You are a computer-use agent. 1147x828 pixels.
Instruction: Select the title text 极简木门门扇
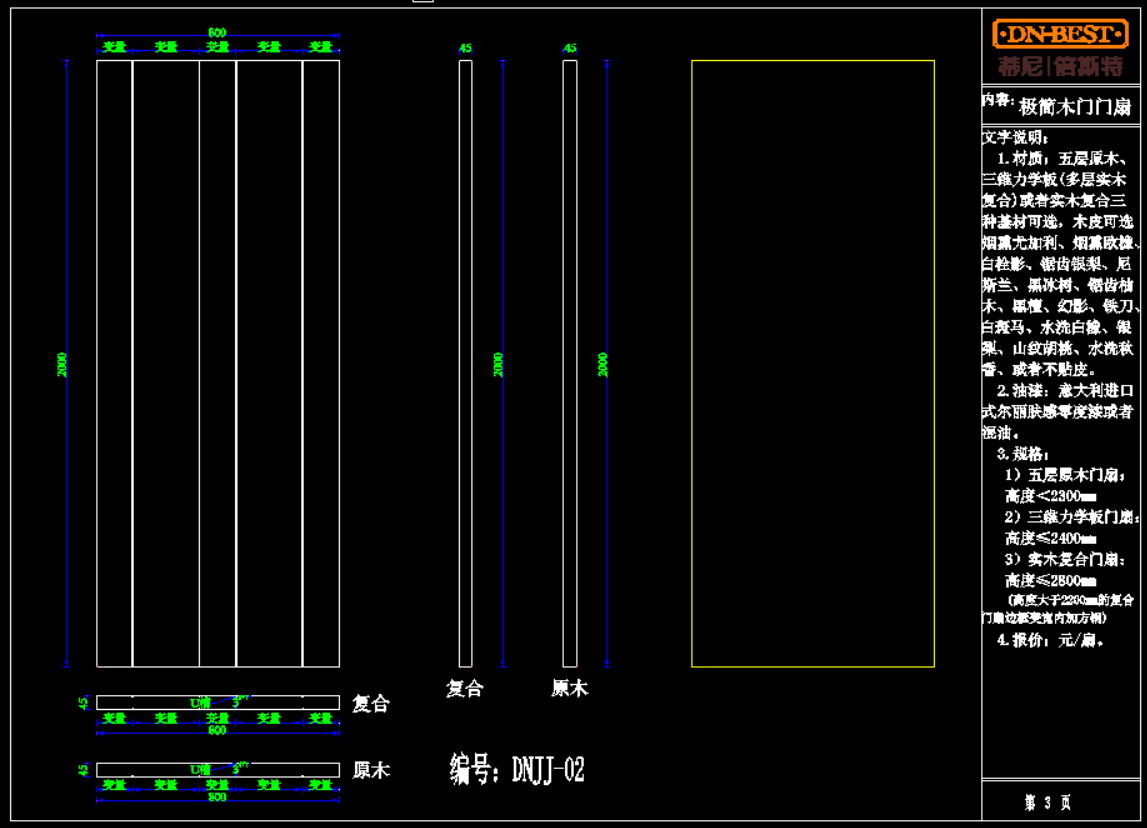point(1074,106)
